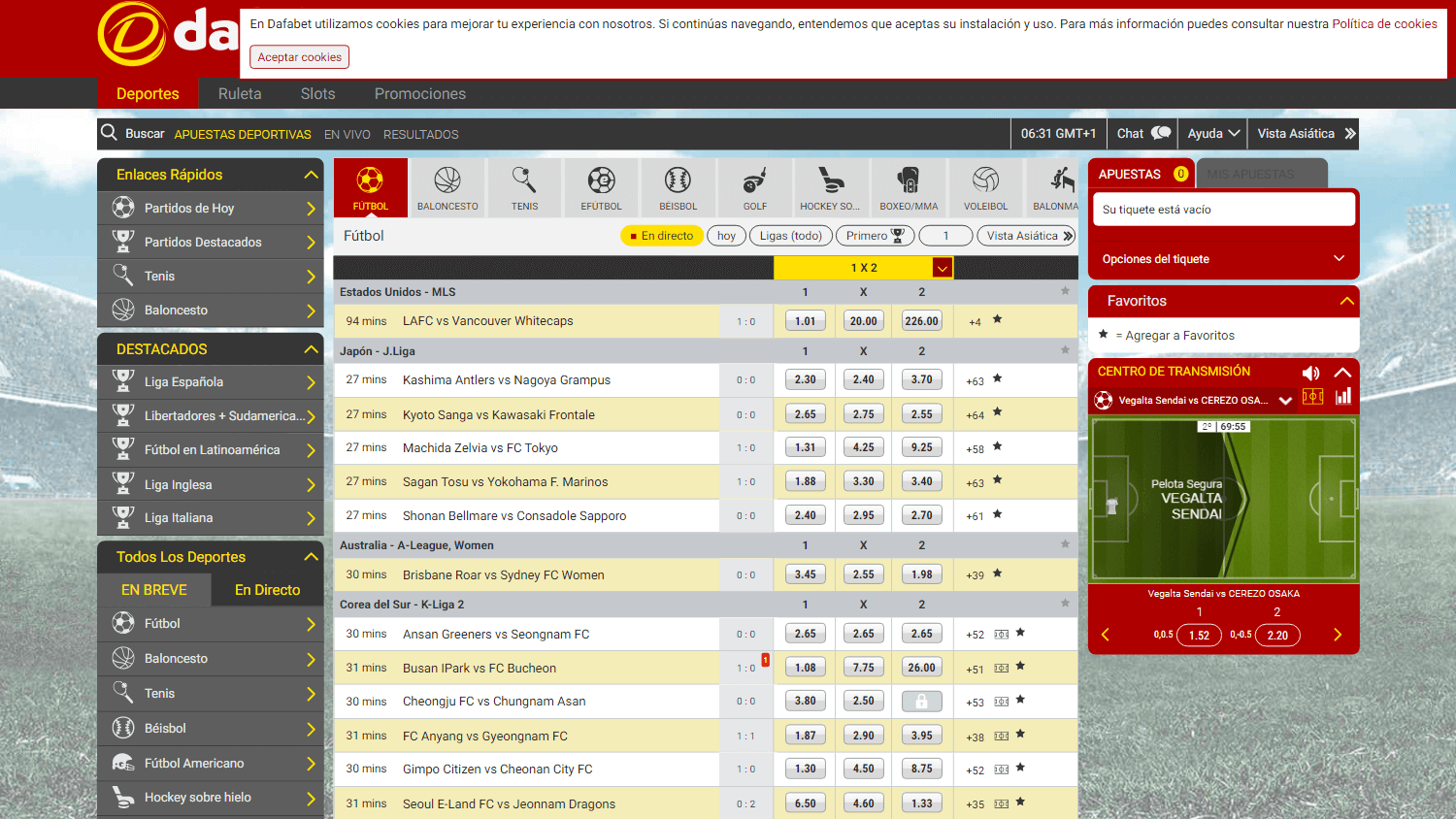The width and height of the screenshot is (1456, 819).
Task: Click the hoy filter button
Action: point(726,236)
